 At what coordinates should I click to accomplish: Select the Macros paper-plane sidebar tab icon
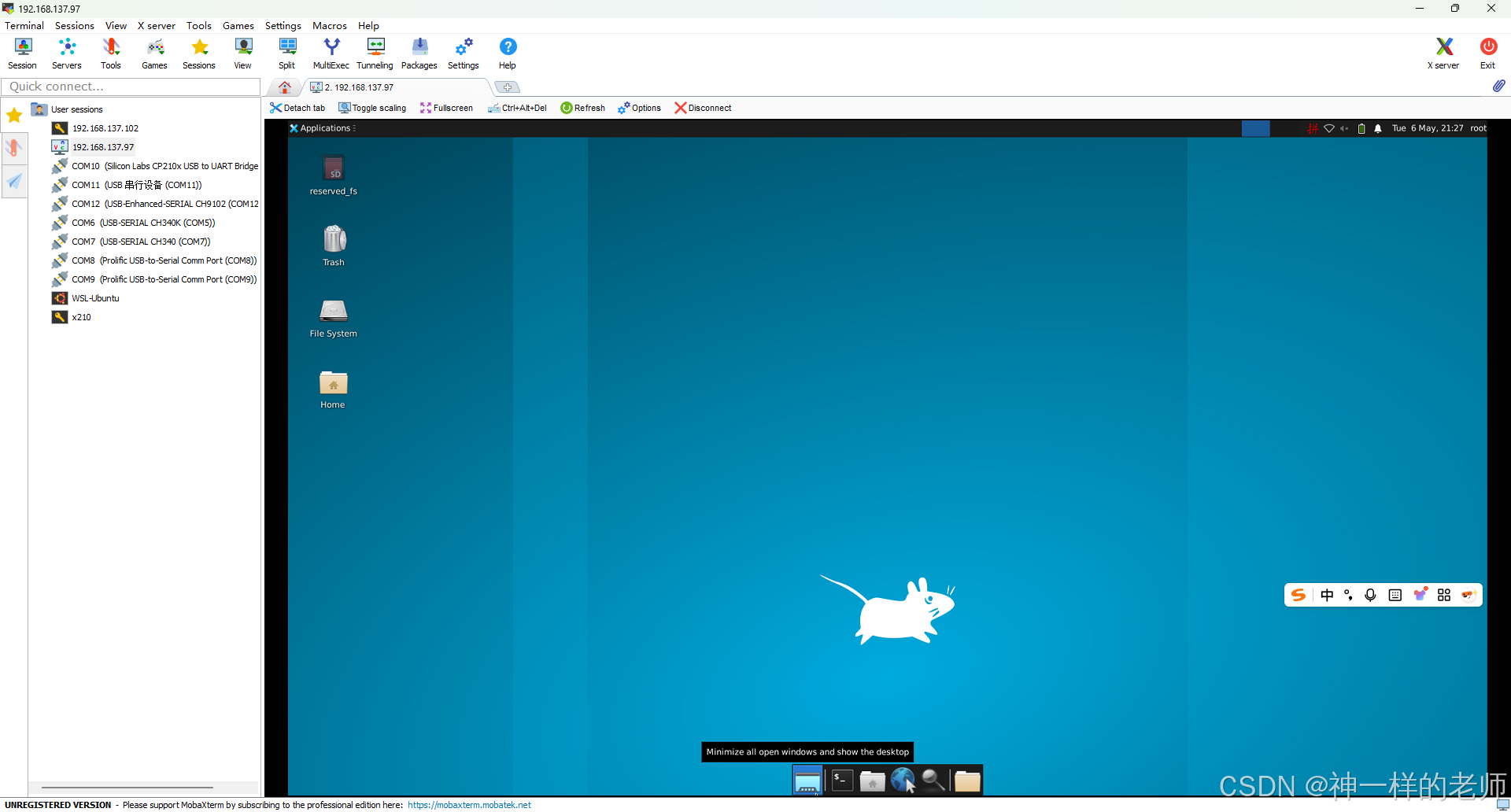pyautogui.click(x=14, y=182)
